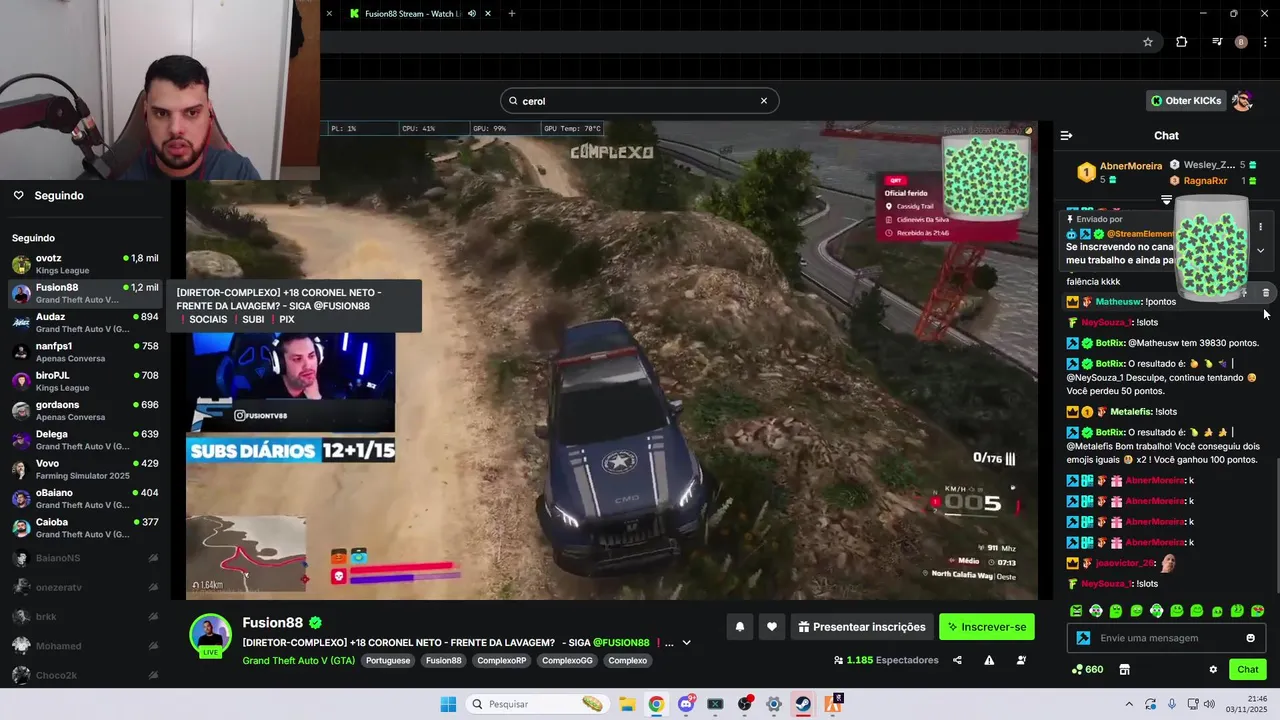Click the green Chat send button
This screenshot has width=1280, height=720.
coord(1248,669)
